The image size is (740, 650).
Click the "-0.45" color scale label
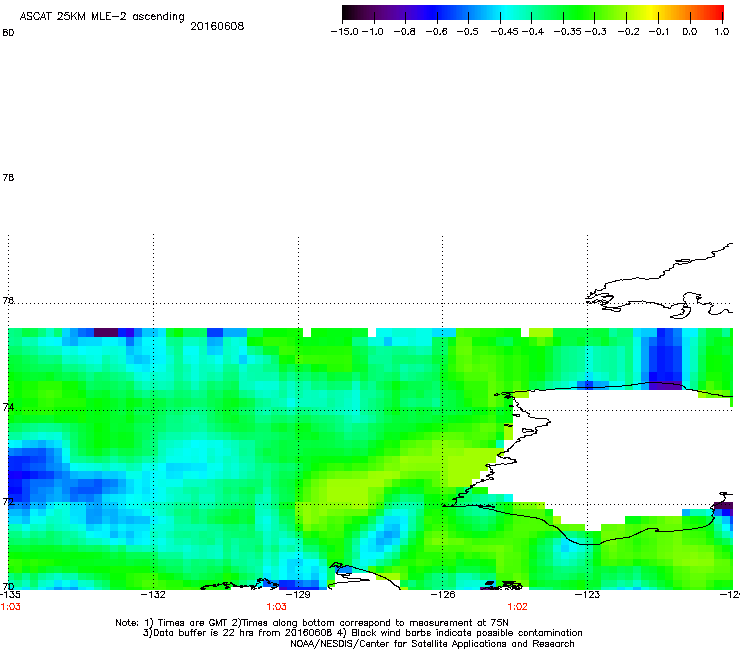(x=505, y=32)
